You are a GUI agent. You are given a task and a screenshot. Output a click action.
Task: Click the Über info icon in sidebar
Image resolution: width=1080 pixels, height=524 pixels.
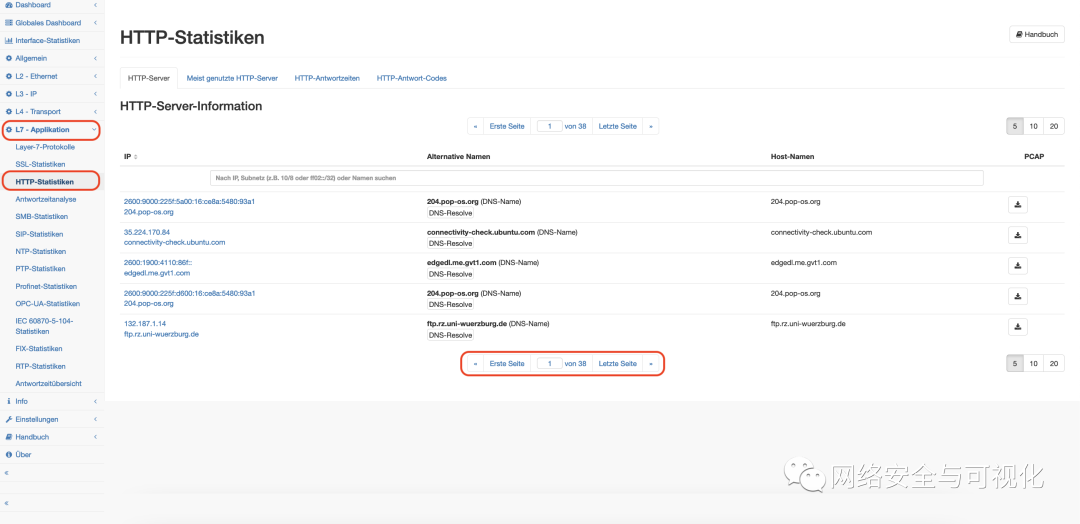coord(8,454)
